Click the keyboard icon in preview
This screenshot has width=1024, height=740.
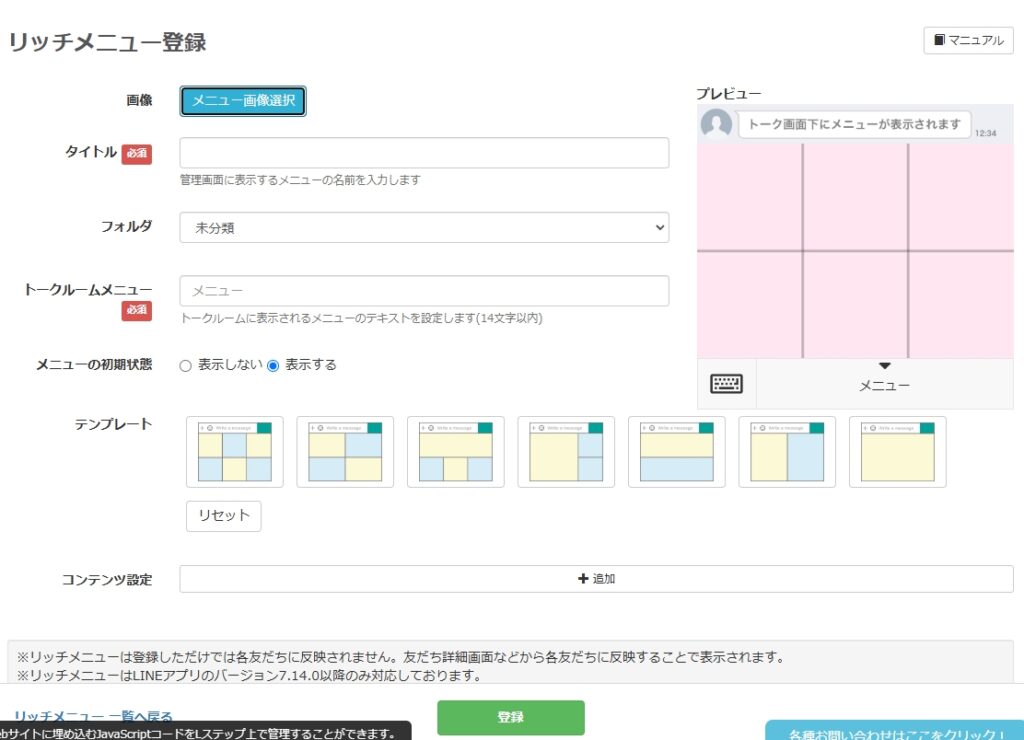727,384
